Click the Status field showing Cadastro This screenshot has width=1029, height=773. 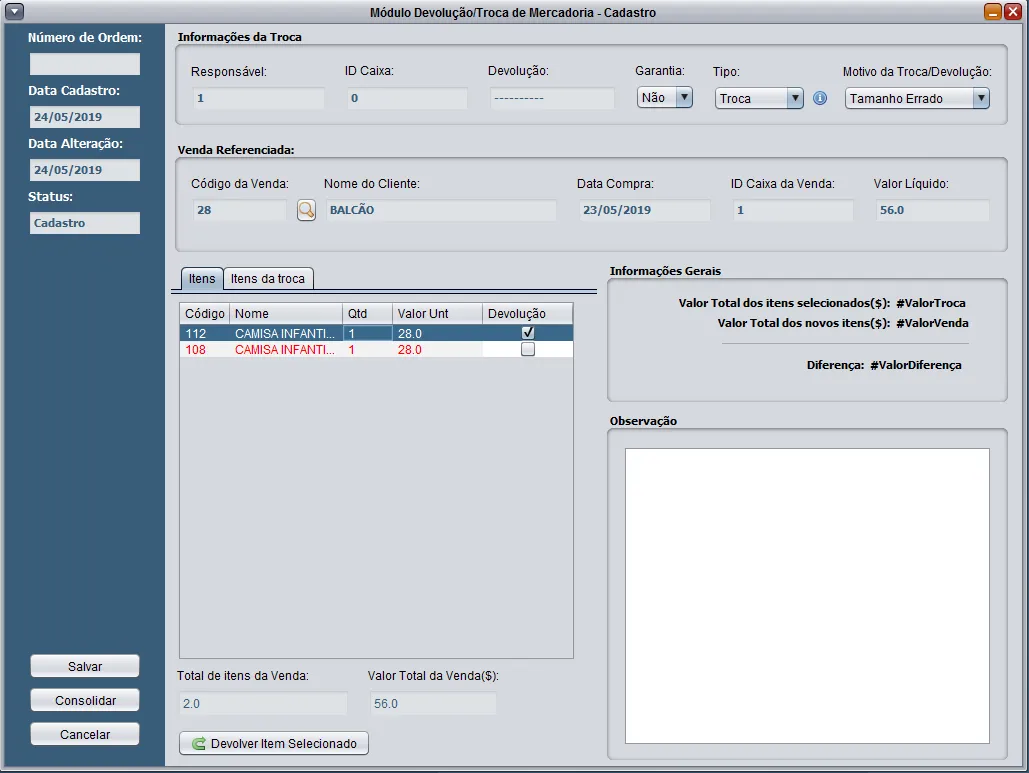[85, 223]
